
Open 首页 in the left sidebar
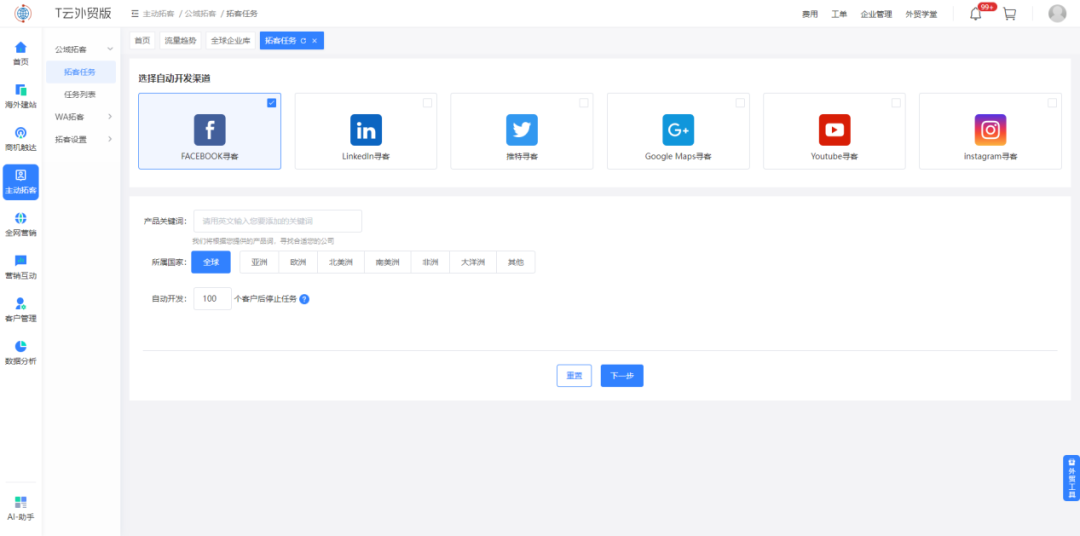tap(21, 53)
